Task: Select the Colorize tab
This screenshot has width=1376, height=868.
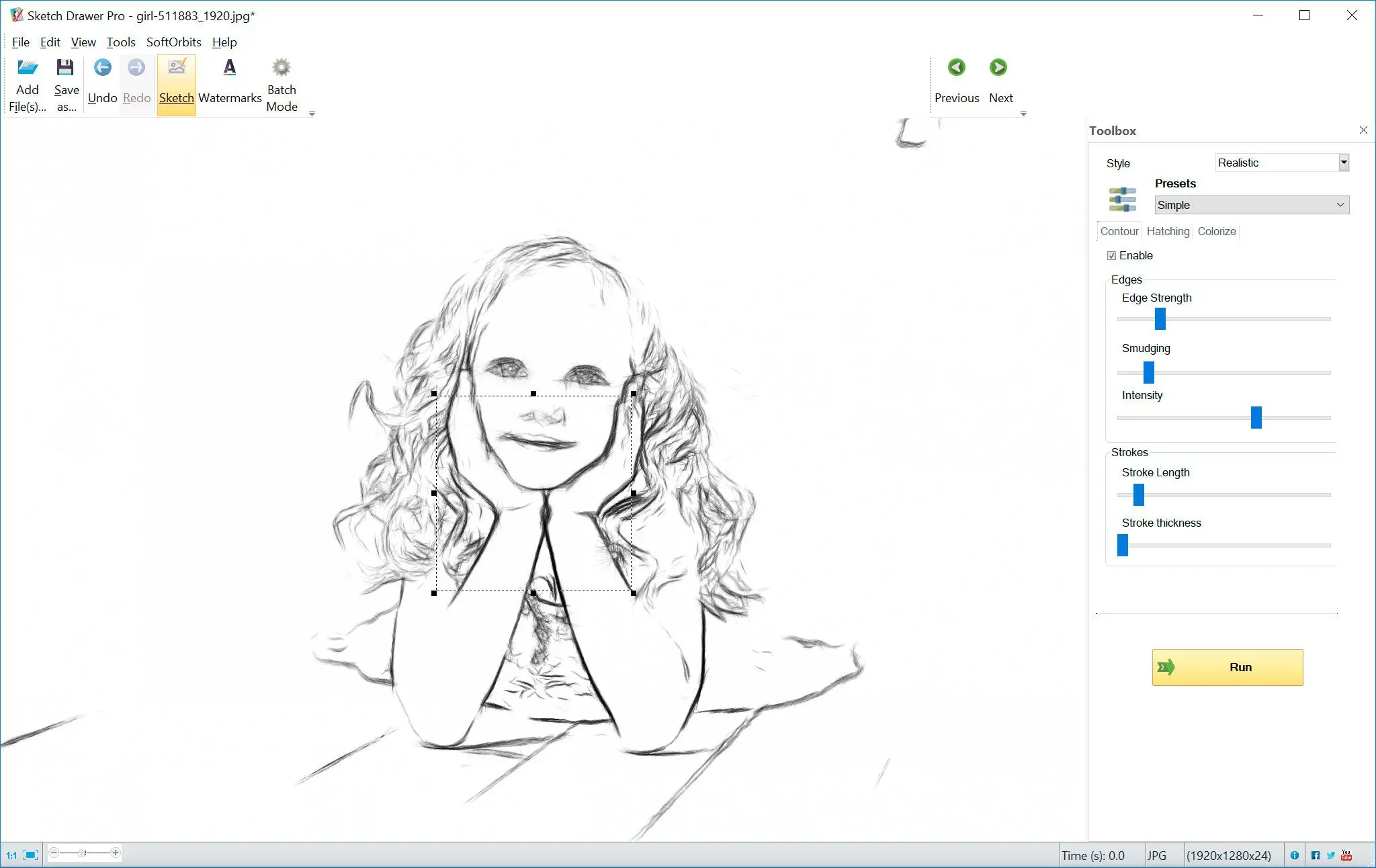Action: coord(1217,231)
